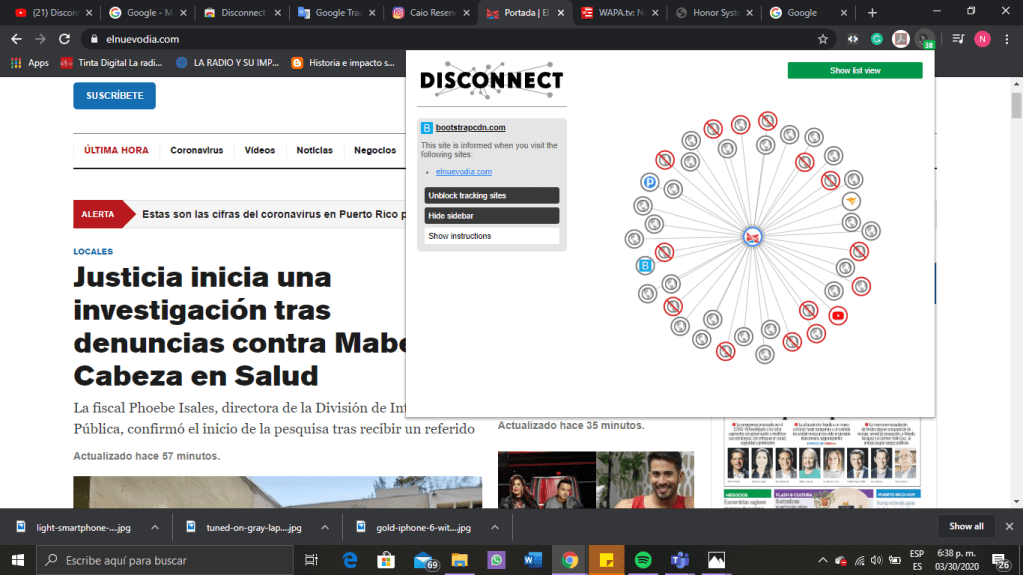Expand options for light-smartphone download
The image size is (1023, 575).
click(153, 527)
